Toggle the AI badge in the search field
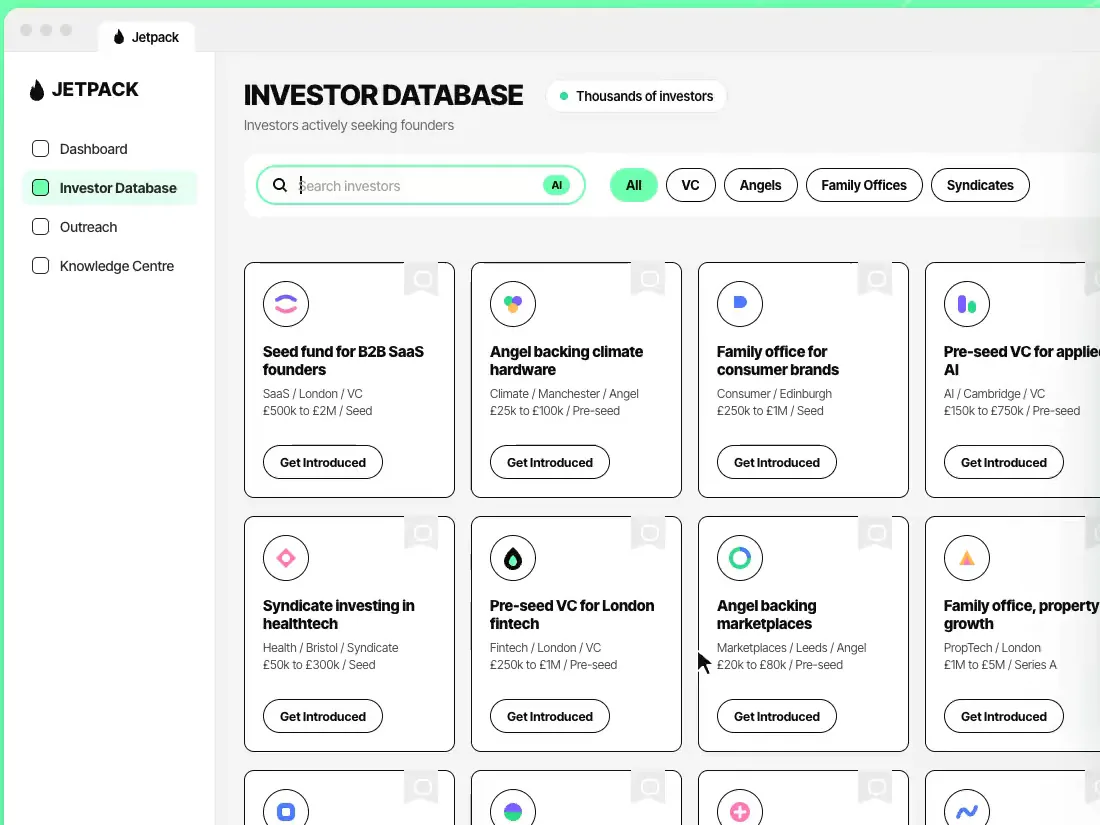This screenshot has width=1100, height=825. (556, 185)
